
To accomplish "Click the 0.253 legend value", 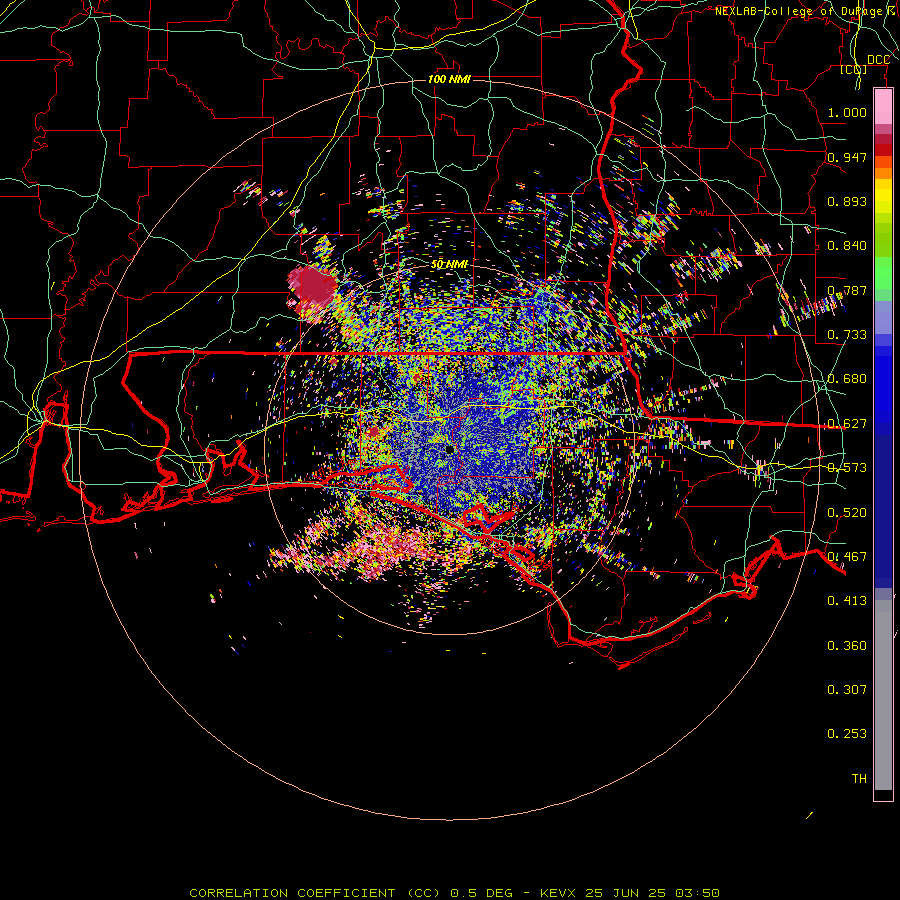I will point(847,734).
